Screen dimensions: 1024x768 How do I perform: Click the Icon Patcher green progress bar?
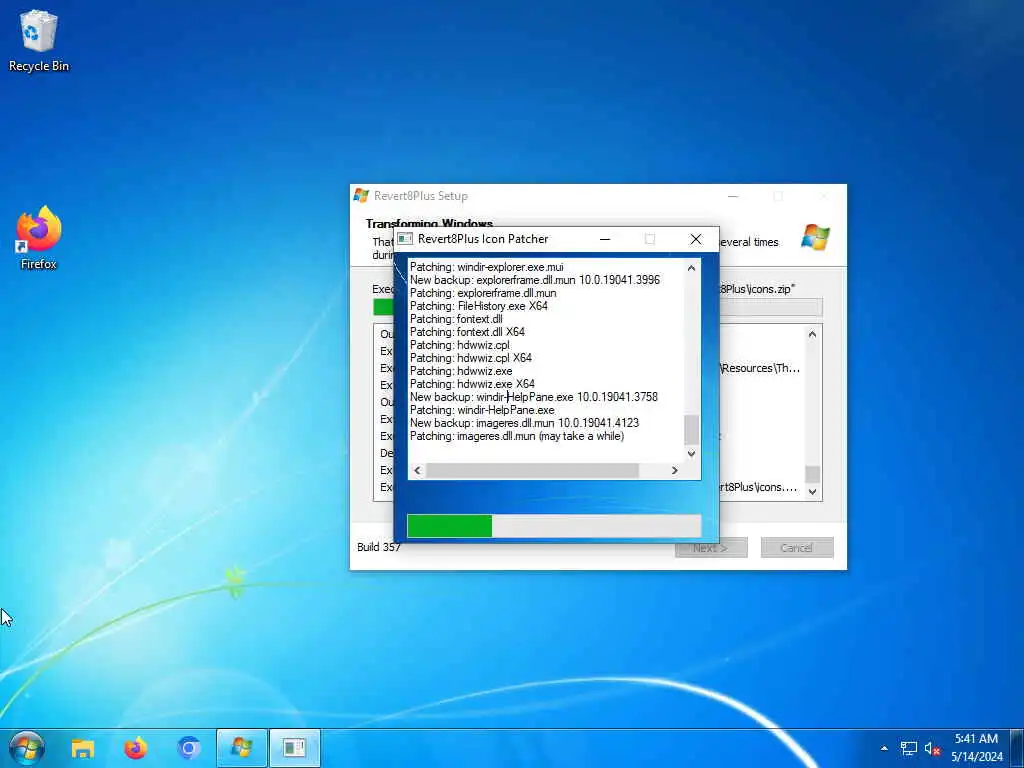pos(554,526)
